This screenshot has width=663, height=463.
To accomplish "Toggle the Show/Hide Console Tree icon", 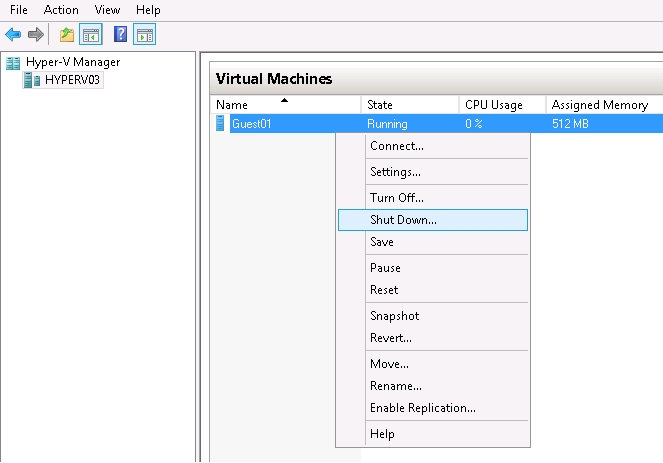I will pyautogui.click(x=91, y=35).
